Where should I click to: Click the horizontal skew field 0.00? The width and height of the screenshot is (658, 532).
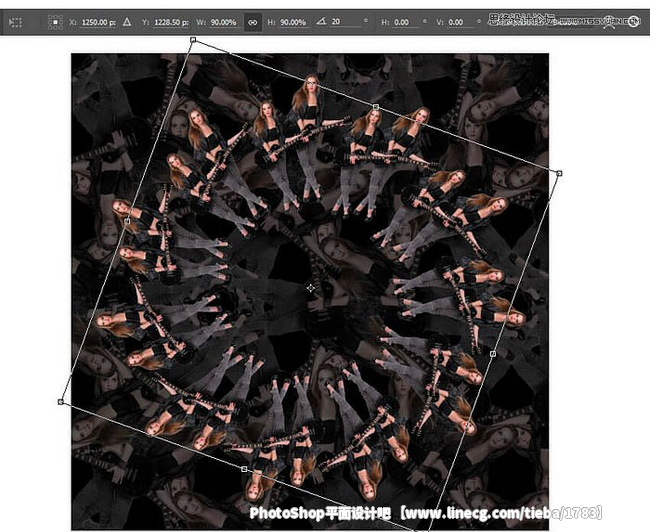(x=407, y=22)
